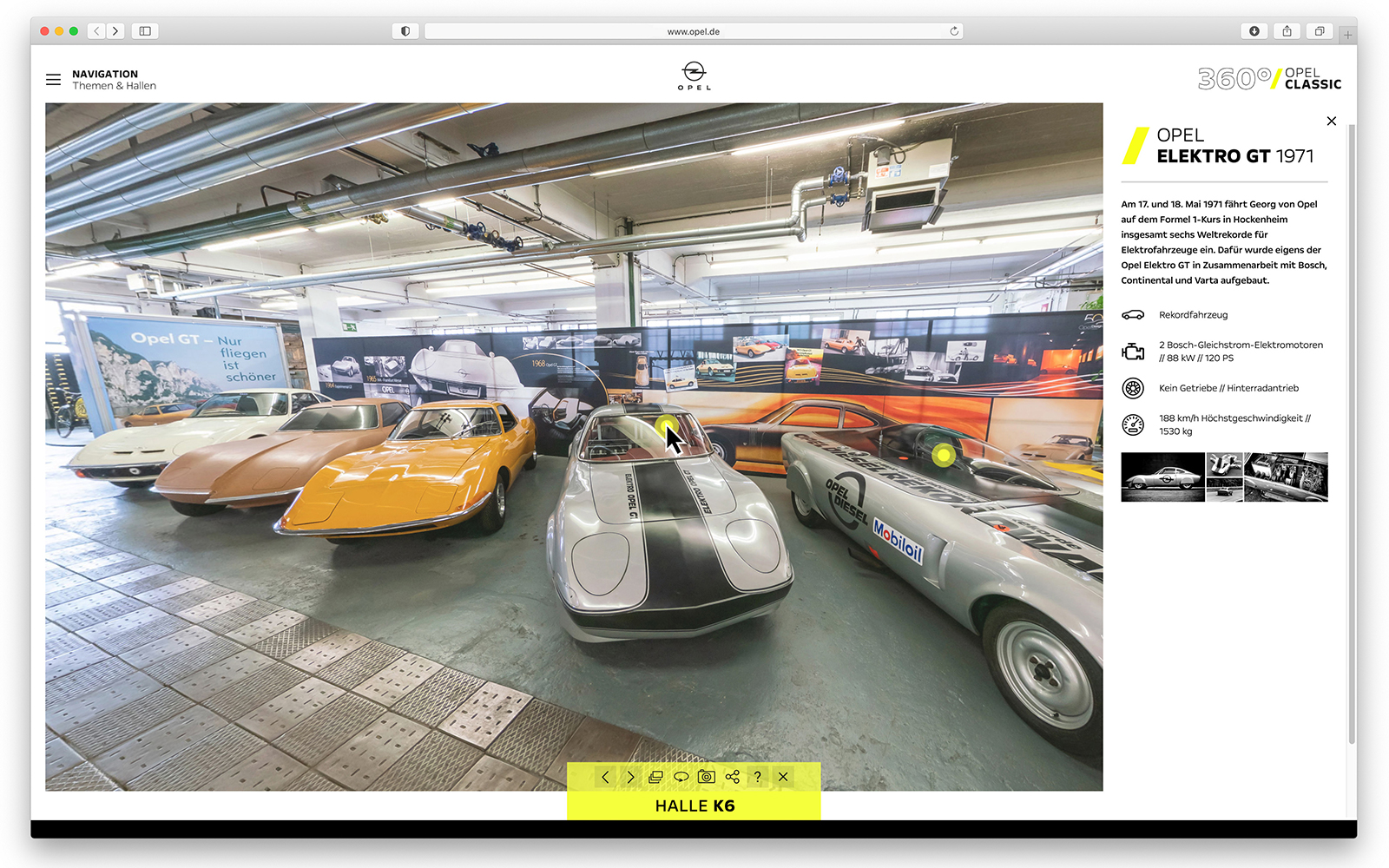Click the car icon beside Rekordfahrzeug
Image resolution: width=1389 pixels, height=868 pixels.
(1133, 315)
